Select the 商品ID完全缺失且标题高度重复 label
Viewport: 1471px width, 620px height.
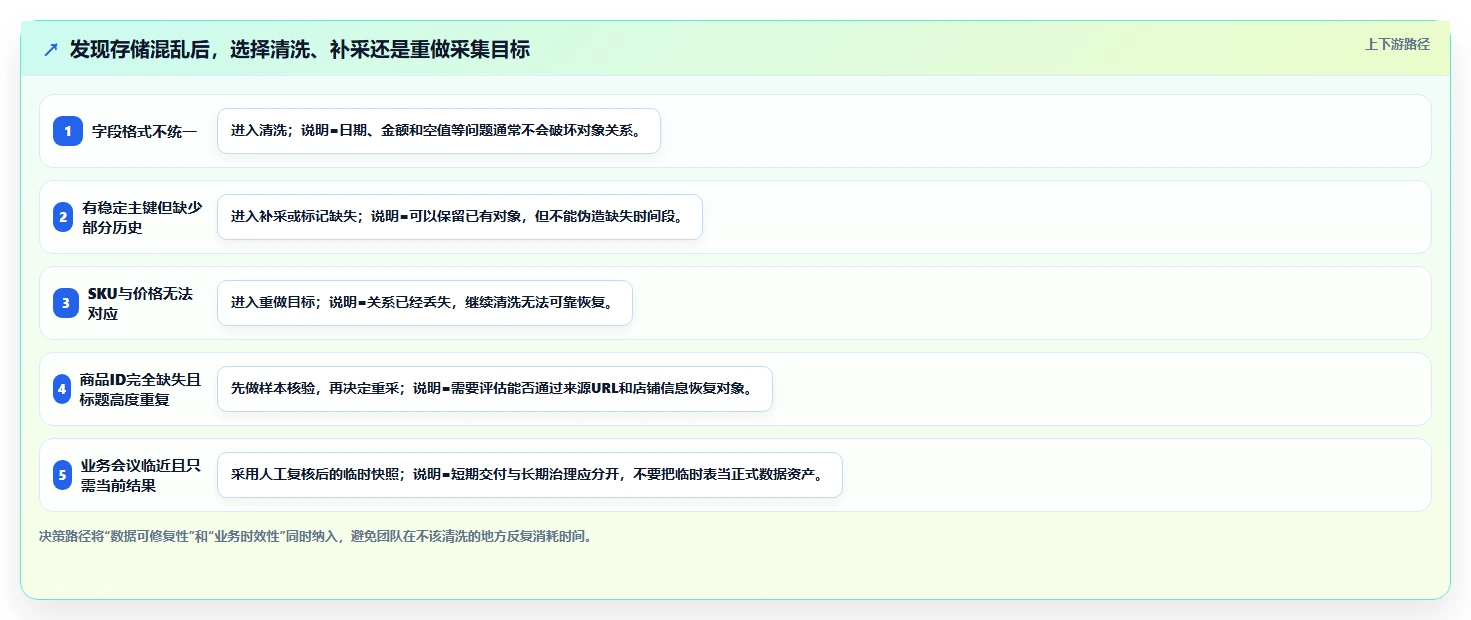pos(141,389)
